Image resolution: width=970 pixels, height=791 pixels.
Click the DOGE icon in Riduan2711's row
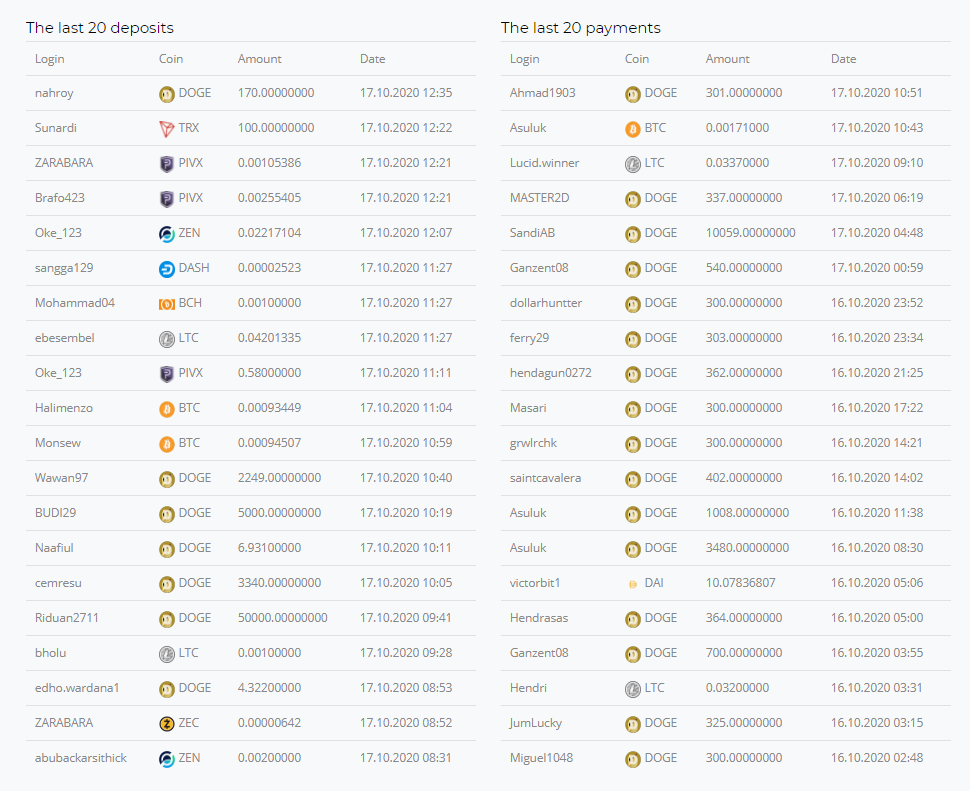tap(166, 619)
